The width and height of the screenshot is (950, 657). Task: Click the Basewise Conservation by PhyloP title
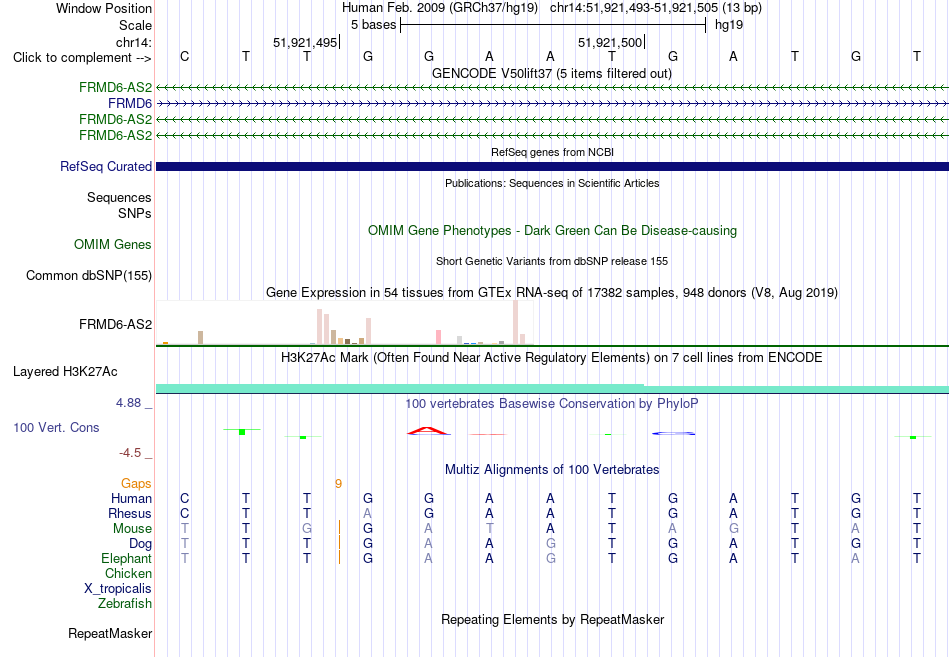click(552, 404)
